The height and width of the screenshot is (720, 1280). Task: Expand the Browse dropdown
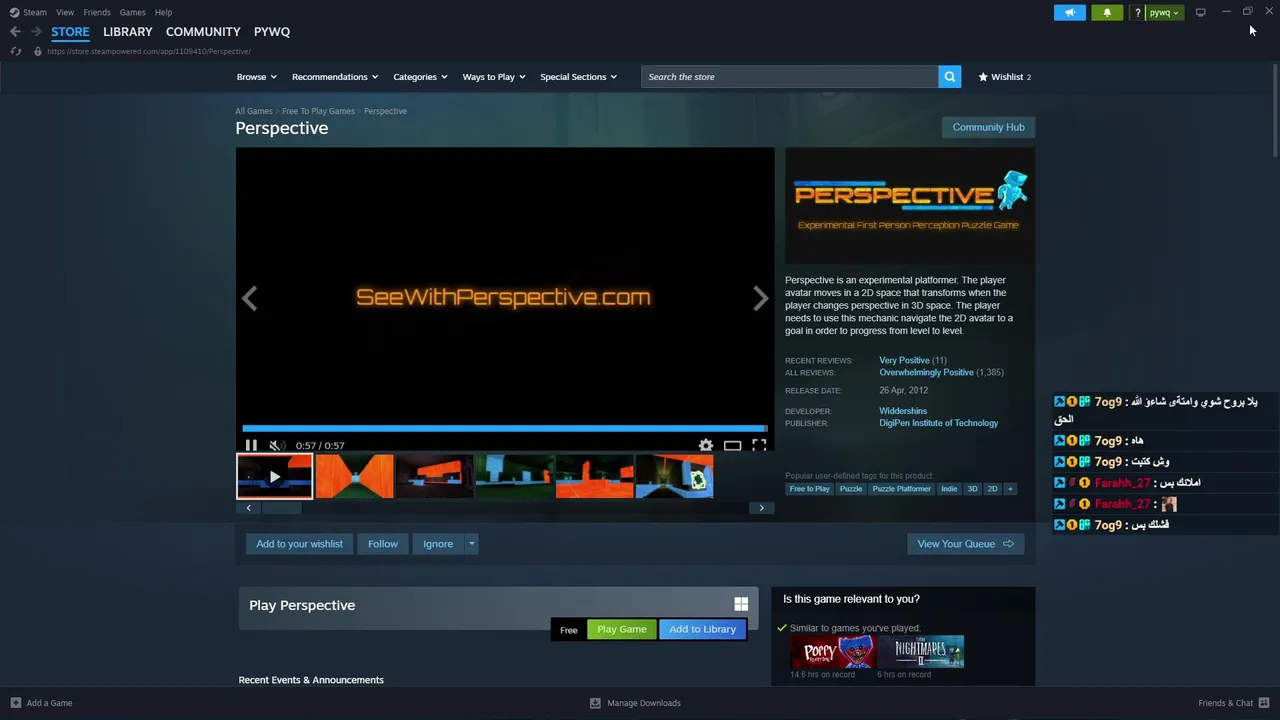tap(257, 77)
